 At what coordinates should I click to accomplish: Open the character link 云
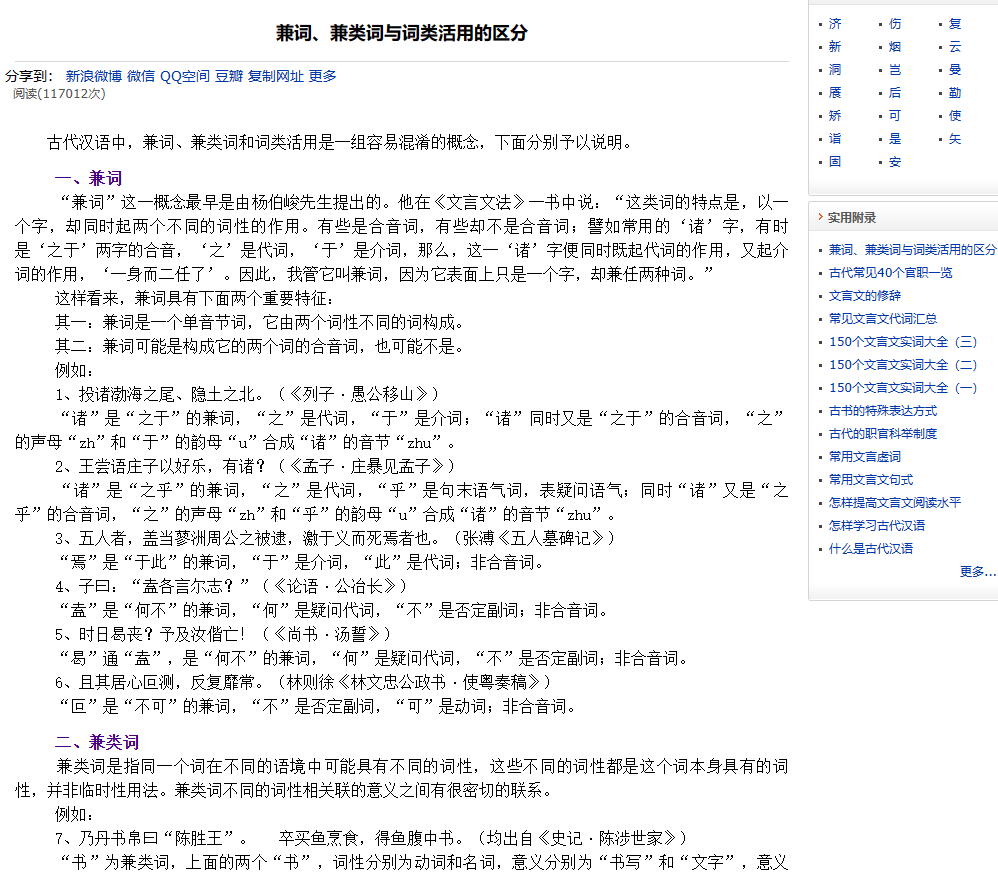955,47
